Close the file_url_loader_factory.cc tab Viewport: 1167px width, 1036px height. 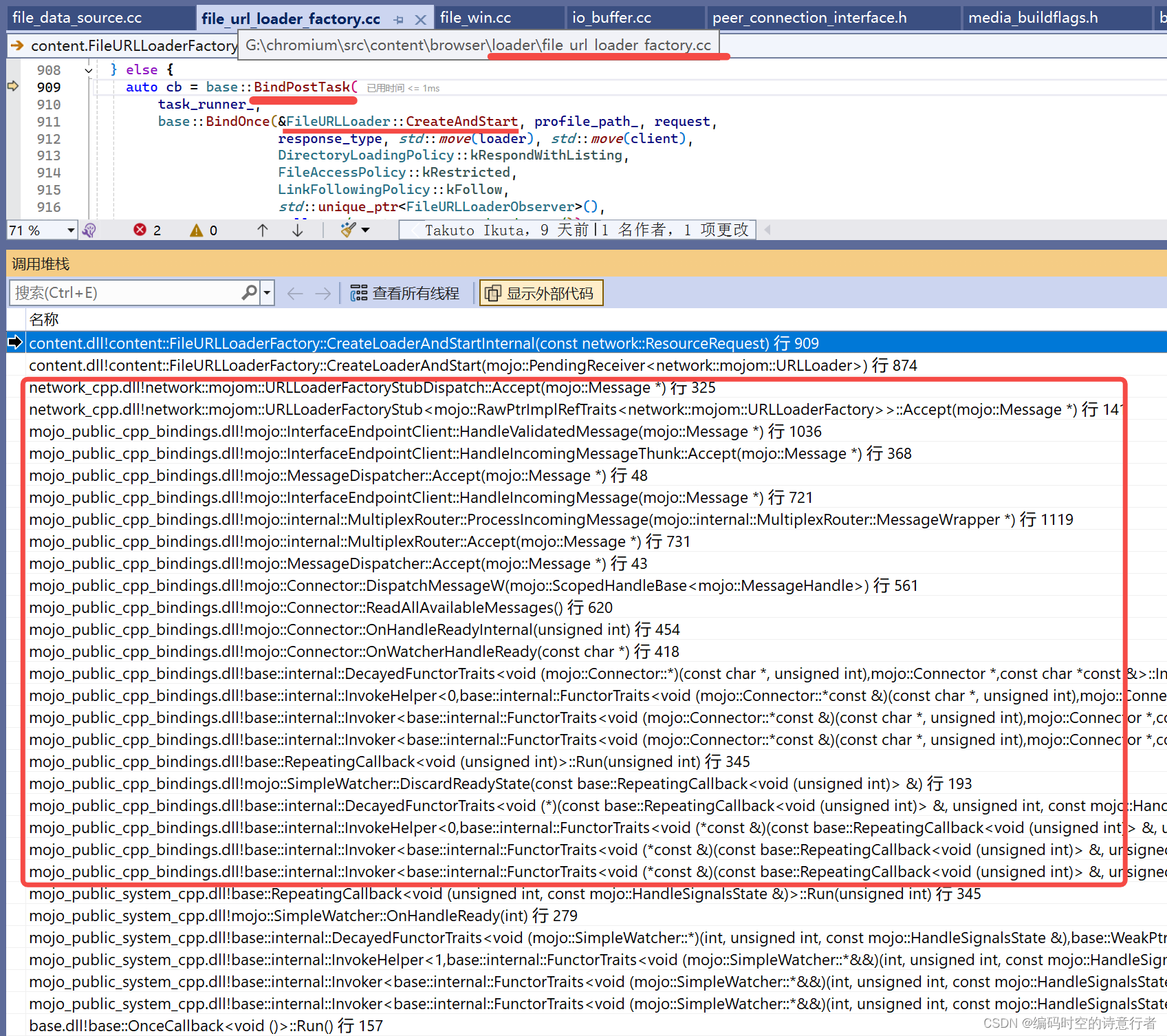click(x=420, y=20)
